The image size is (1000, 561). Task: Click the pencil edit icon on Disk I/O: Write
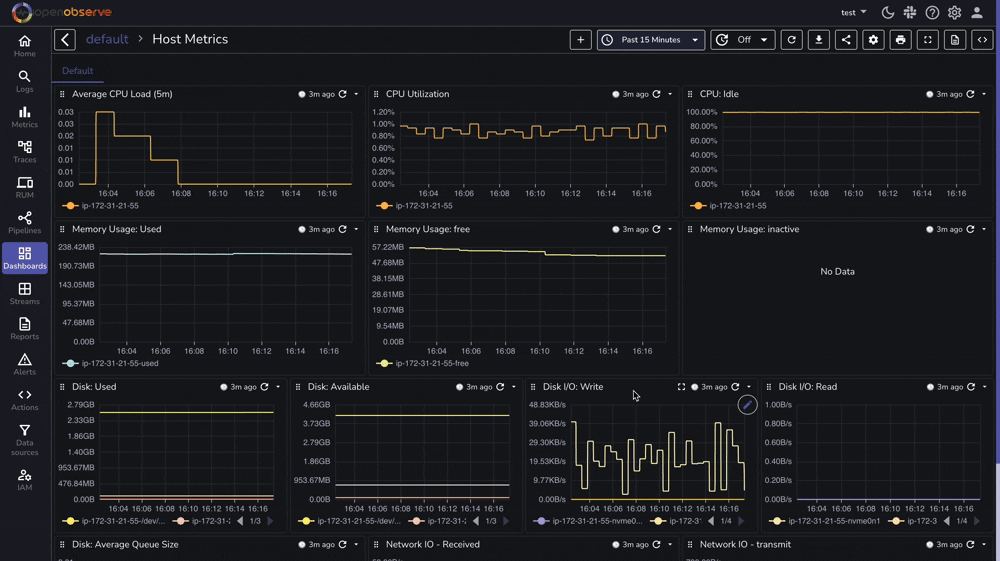pos(747,405)
